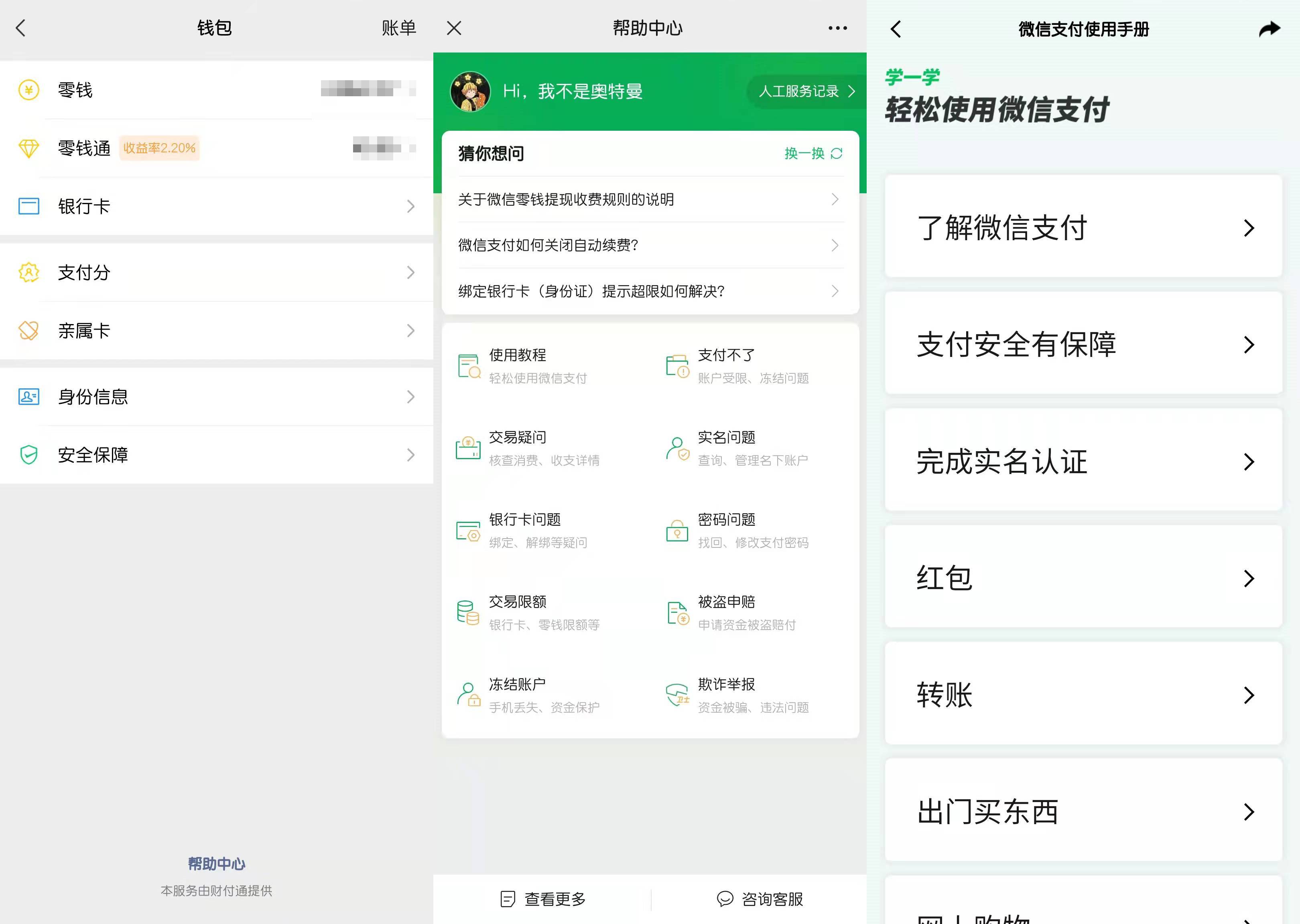Tap chevron beside 提示超限 question

pos(835,291)
